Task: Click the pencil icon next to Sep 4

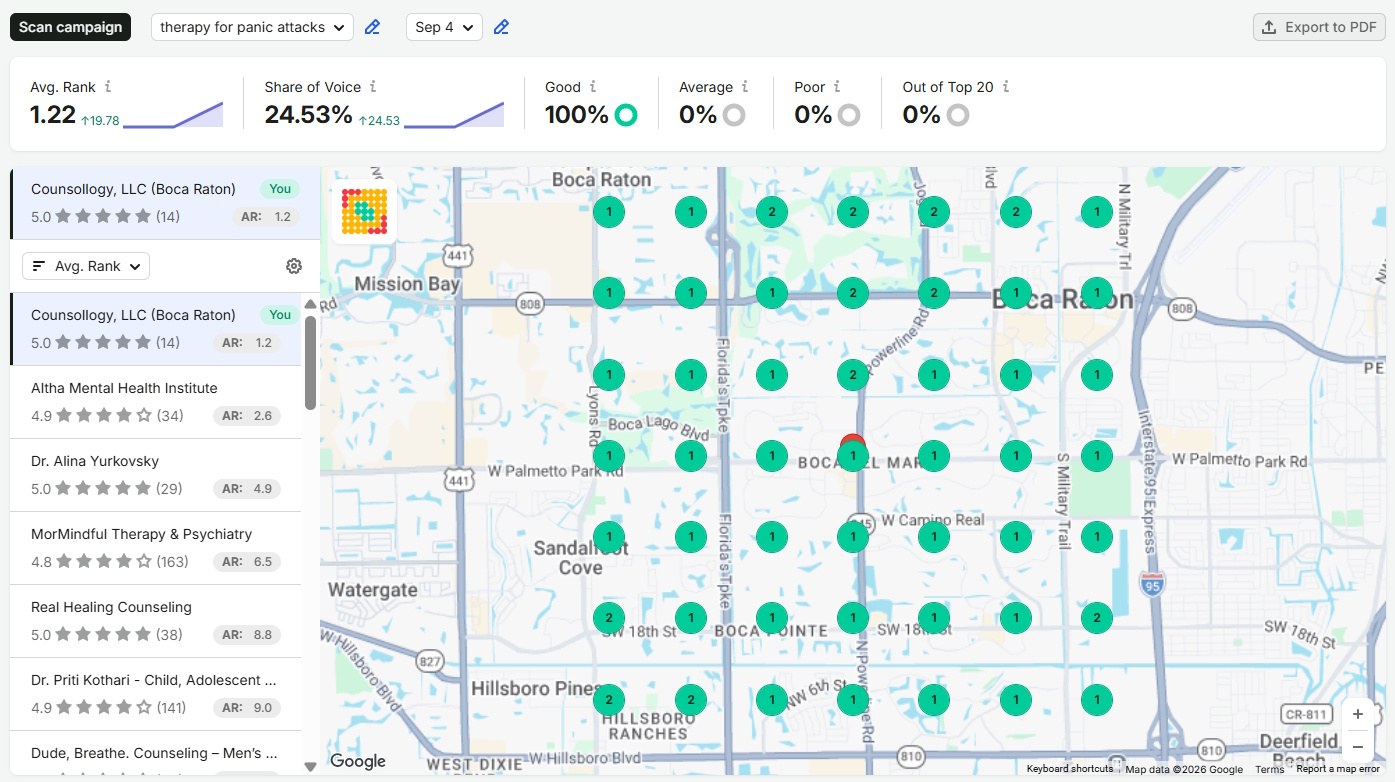Action: pos(502,27)
